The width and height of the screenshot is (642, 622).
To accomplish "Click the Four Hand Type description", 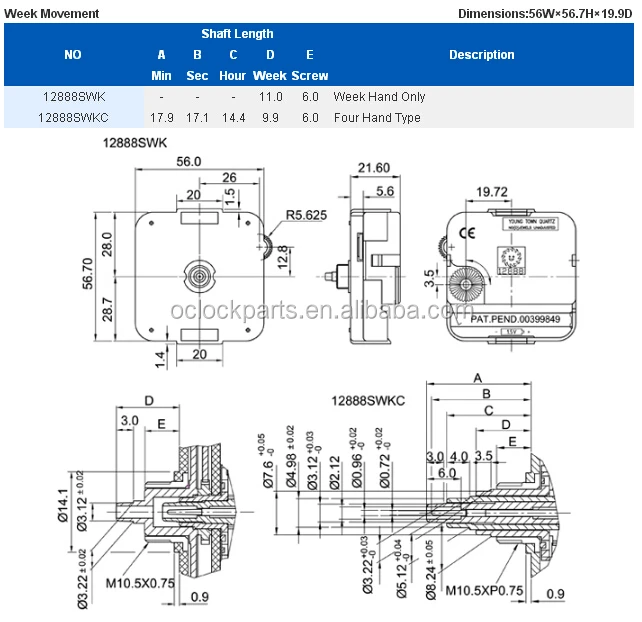I will click(377, 118).
